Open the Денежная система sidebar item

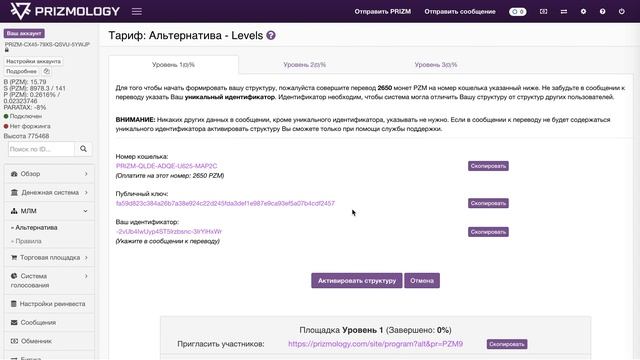click(x=49, y=192)
